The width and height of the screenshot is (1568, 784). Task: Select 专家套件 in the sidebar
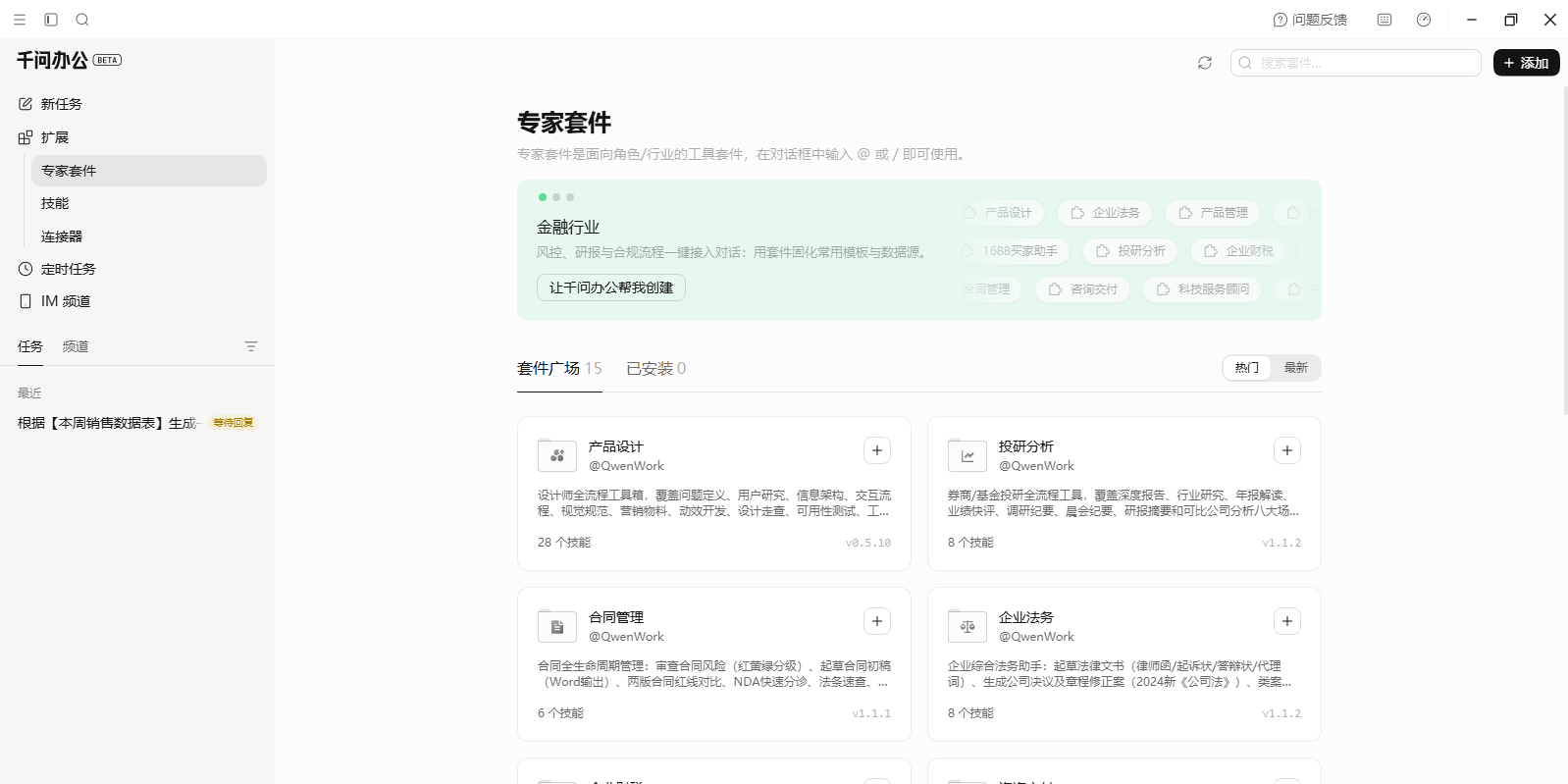149,171
